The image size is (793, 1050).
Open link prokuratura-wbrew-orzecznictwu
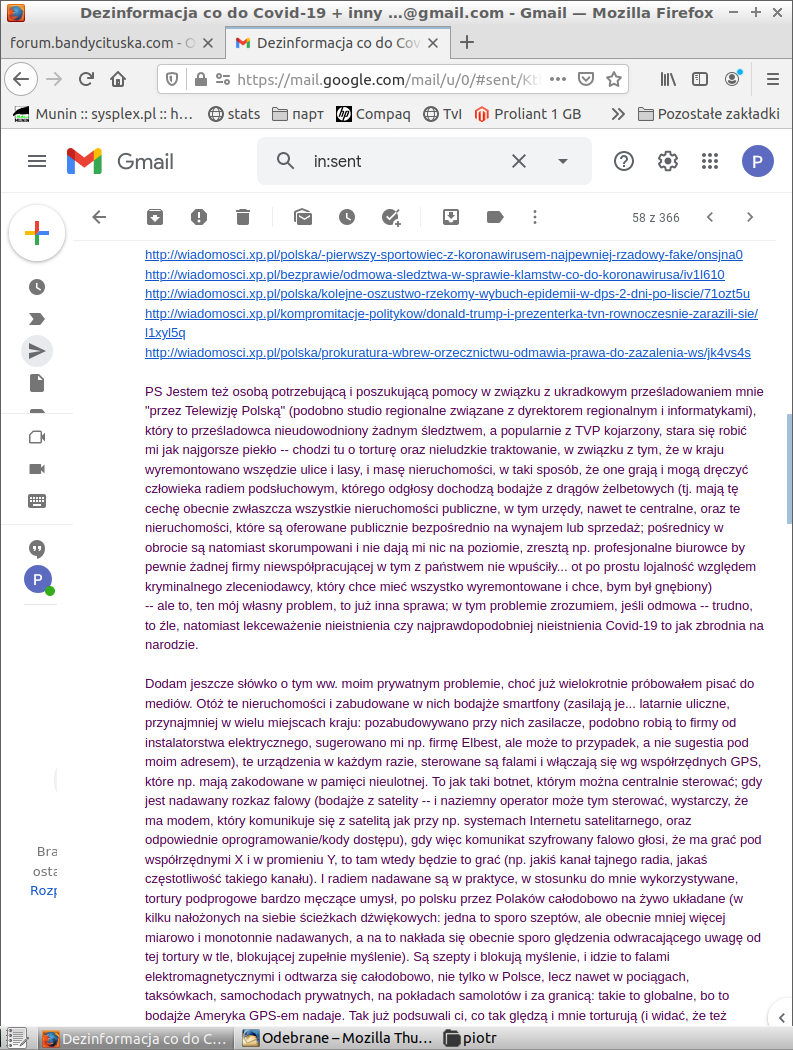[448, 353]
